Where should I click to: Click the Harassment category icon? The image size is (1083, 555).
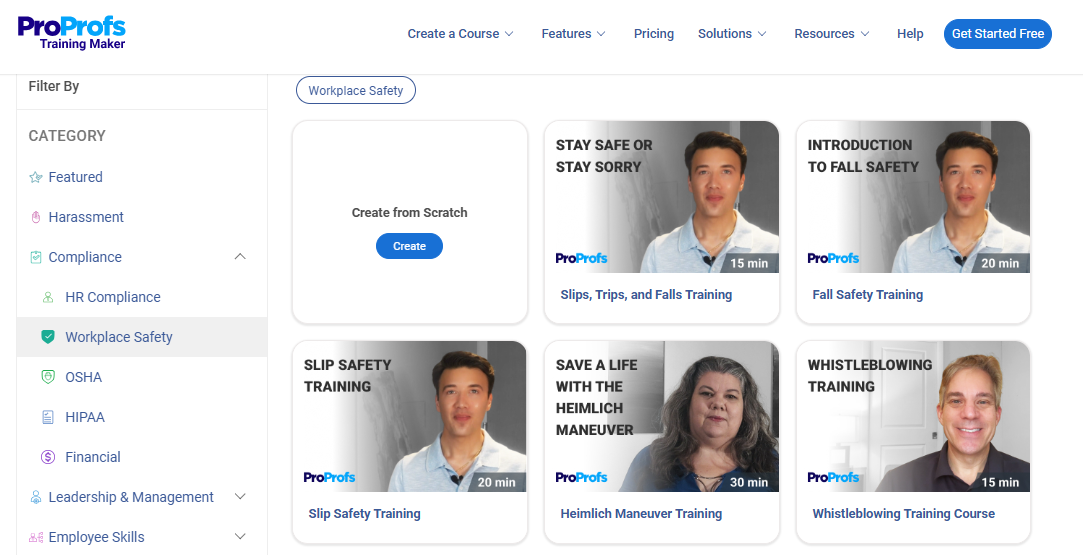pos(36,217)
